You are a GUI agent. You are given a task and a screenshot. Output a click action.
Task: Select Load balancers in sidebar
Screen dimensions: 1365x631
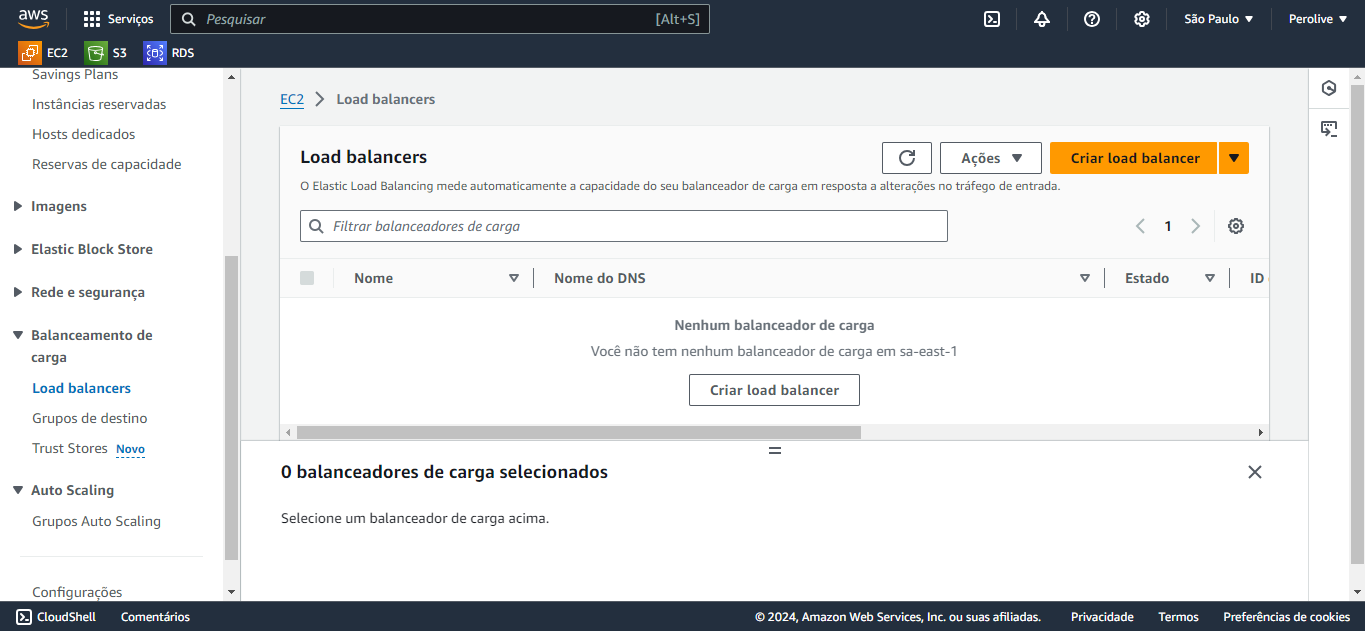81,388
